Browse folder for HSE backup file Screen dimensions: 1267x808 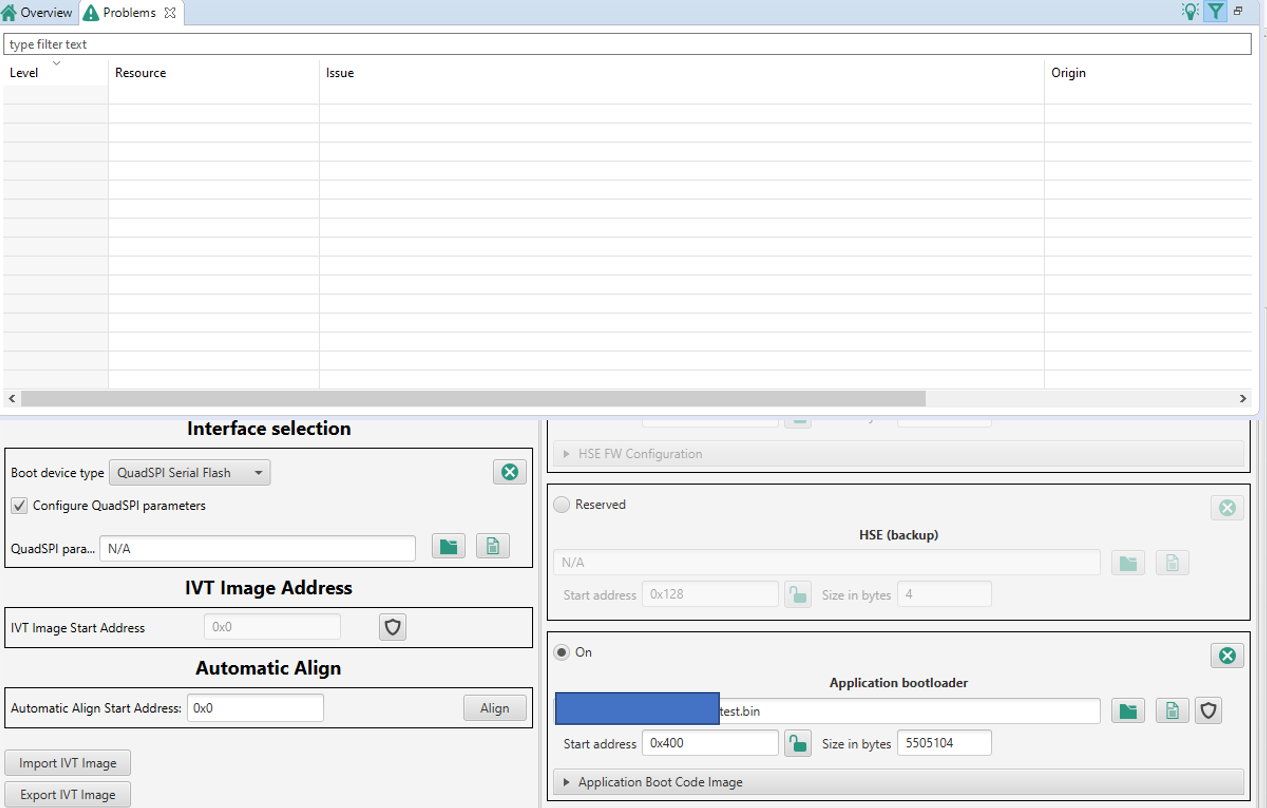1128,563
